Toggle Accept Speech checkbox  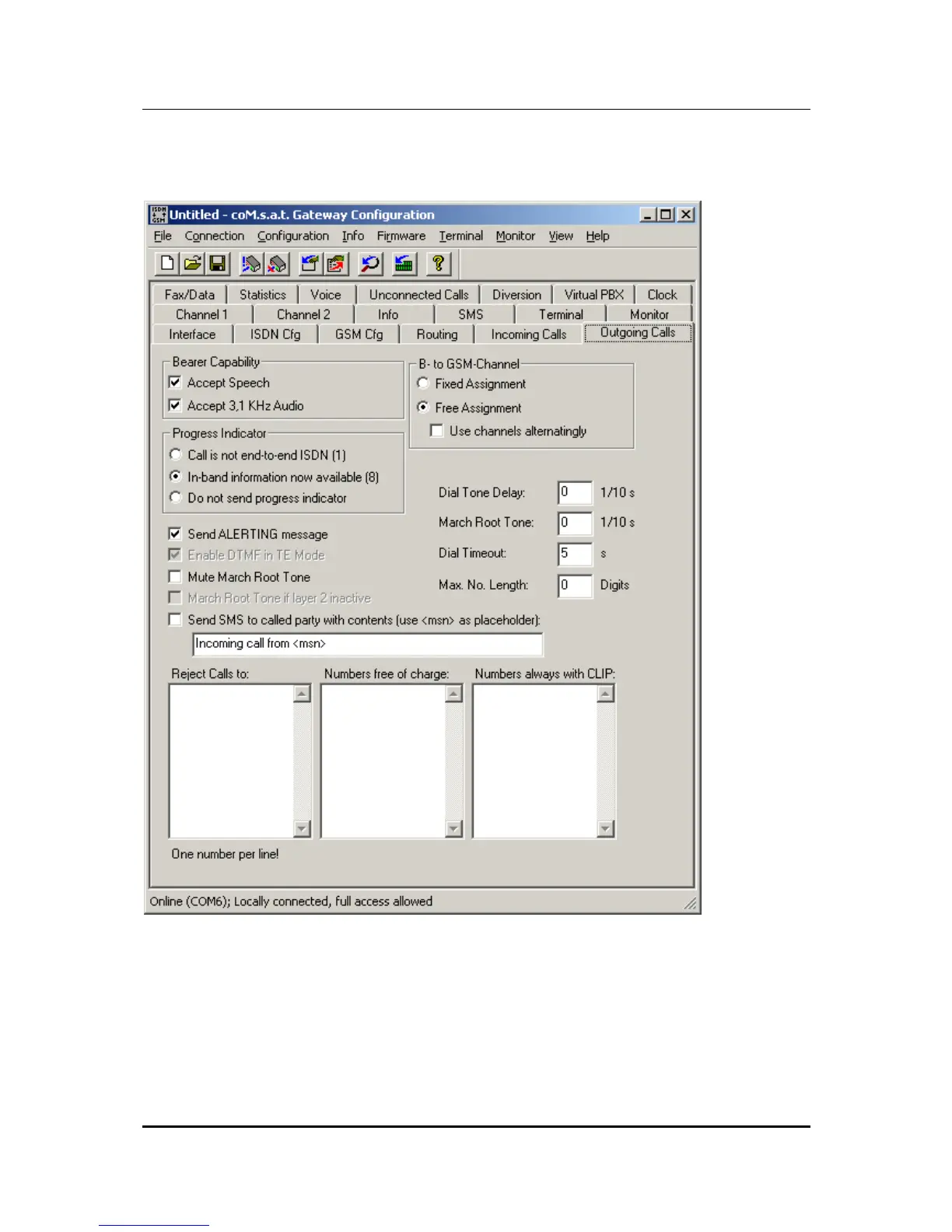tap(175, 383)
